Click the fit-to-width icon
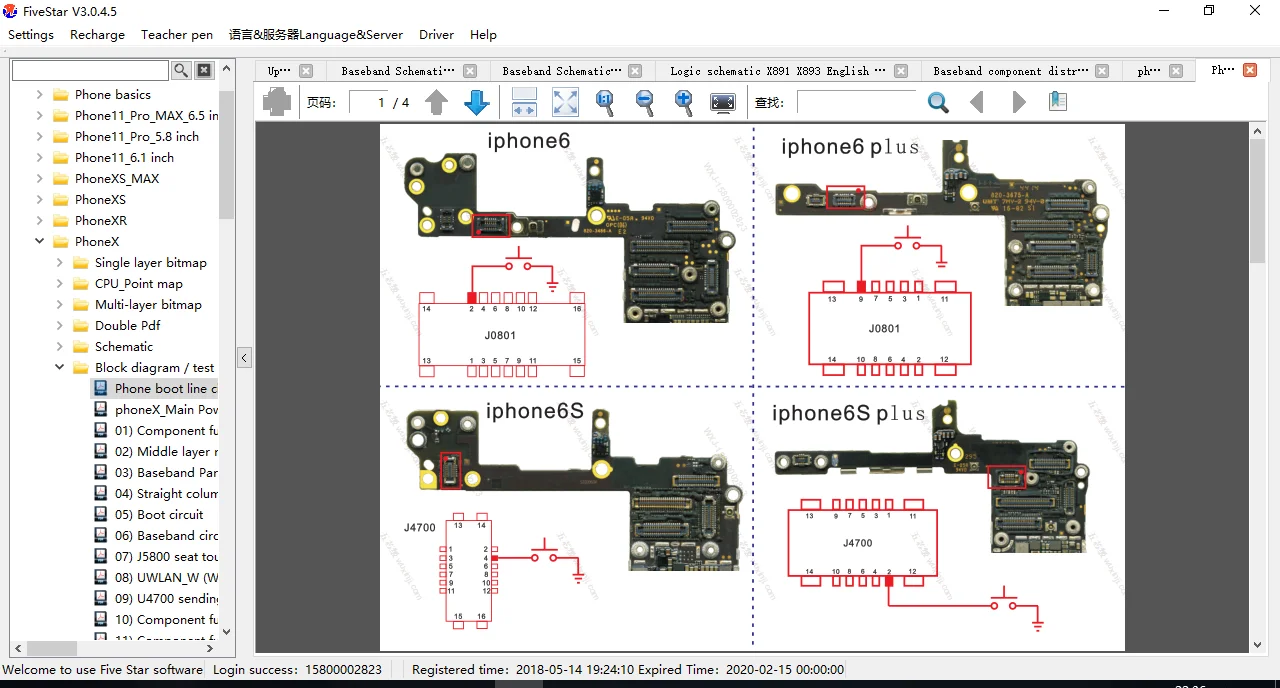 [x=524, y=102]
